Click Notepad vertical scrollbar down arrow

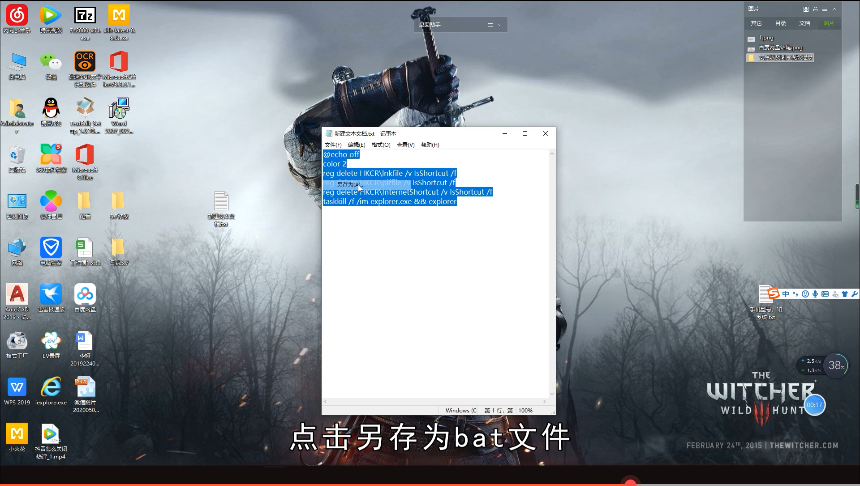pyautogui.click(x=552, y=394)
